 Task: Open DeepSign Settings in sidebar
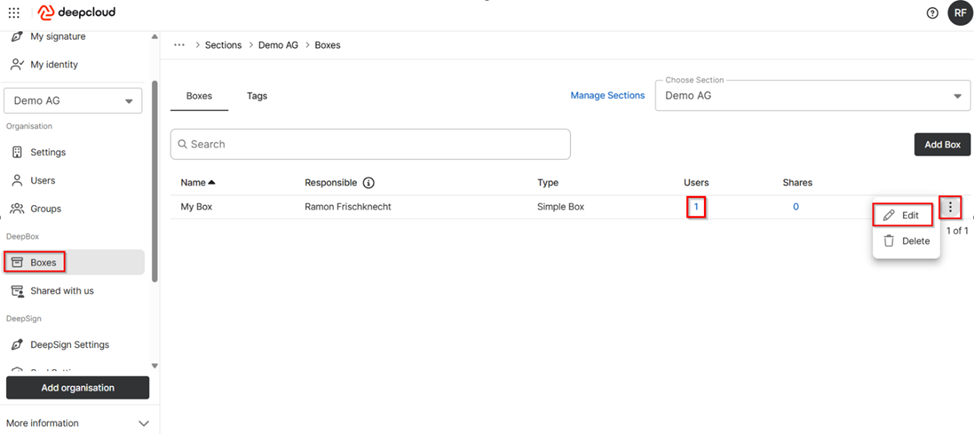click(69, 345)
